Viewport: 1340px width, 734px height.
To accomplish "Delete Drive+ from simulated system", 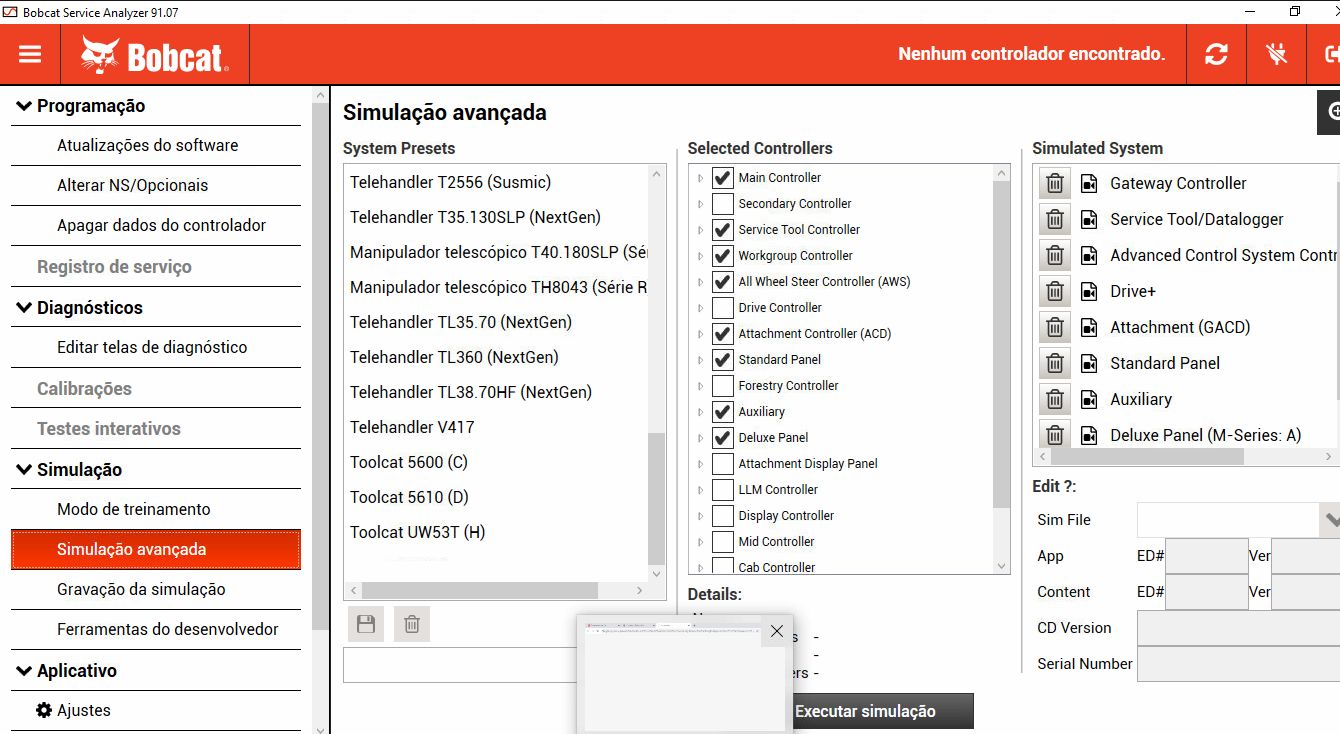I will [1055, 291].
